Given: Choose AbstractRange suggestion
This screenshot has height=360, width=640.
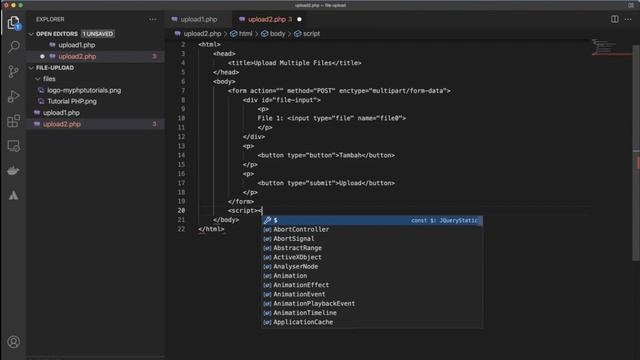Looking at the screenshot, I should click(372, 248).
